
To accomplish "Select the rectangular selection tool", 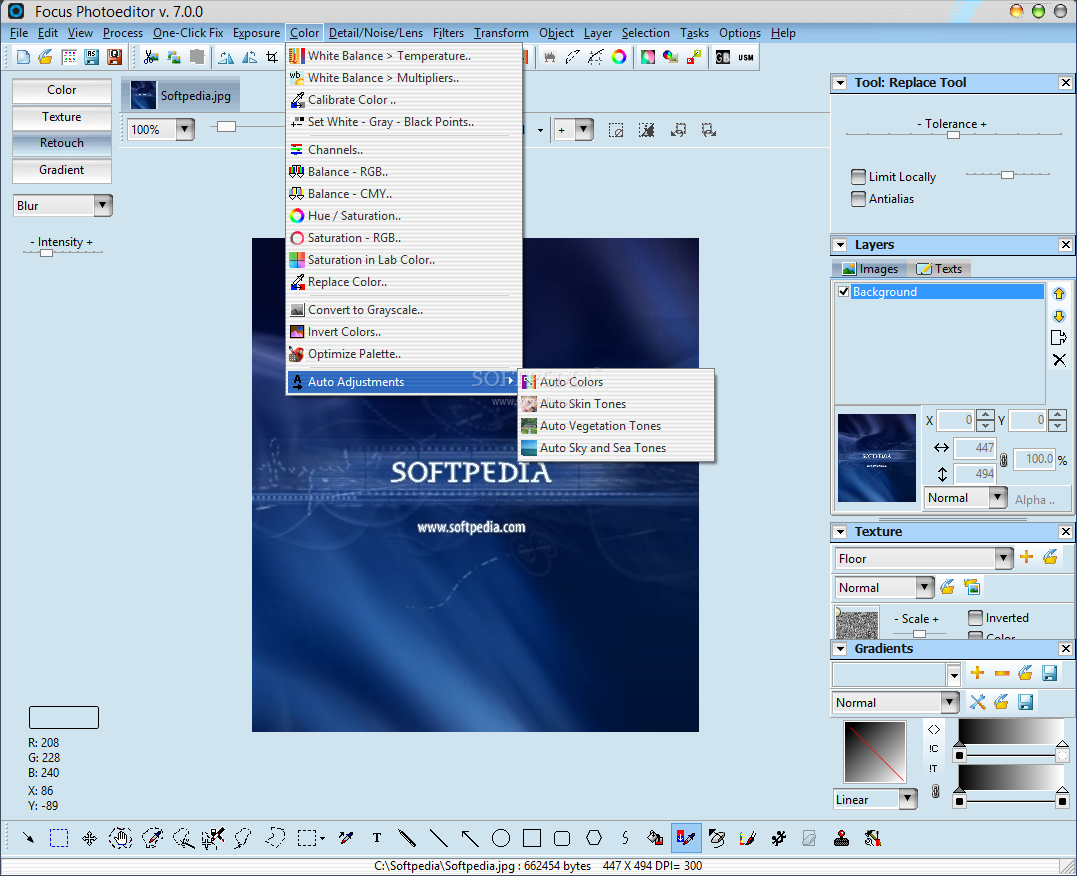I will pos(59,838).
